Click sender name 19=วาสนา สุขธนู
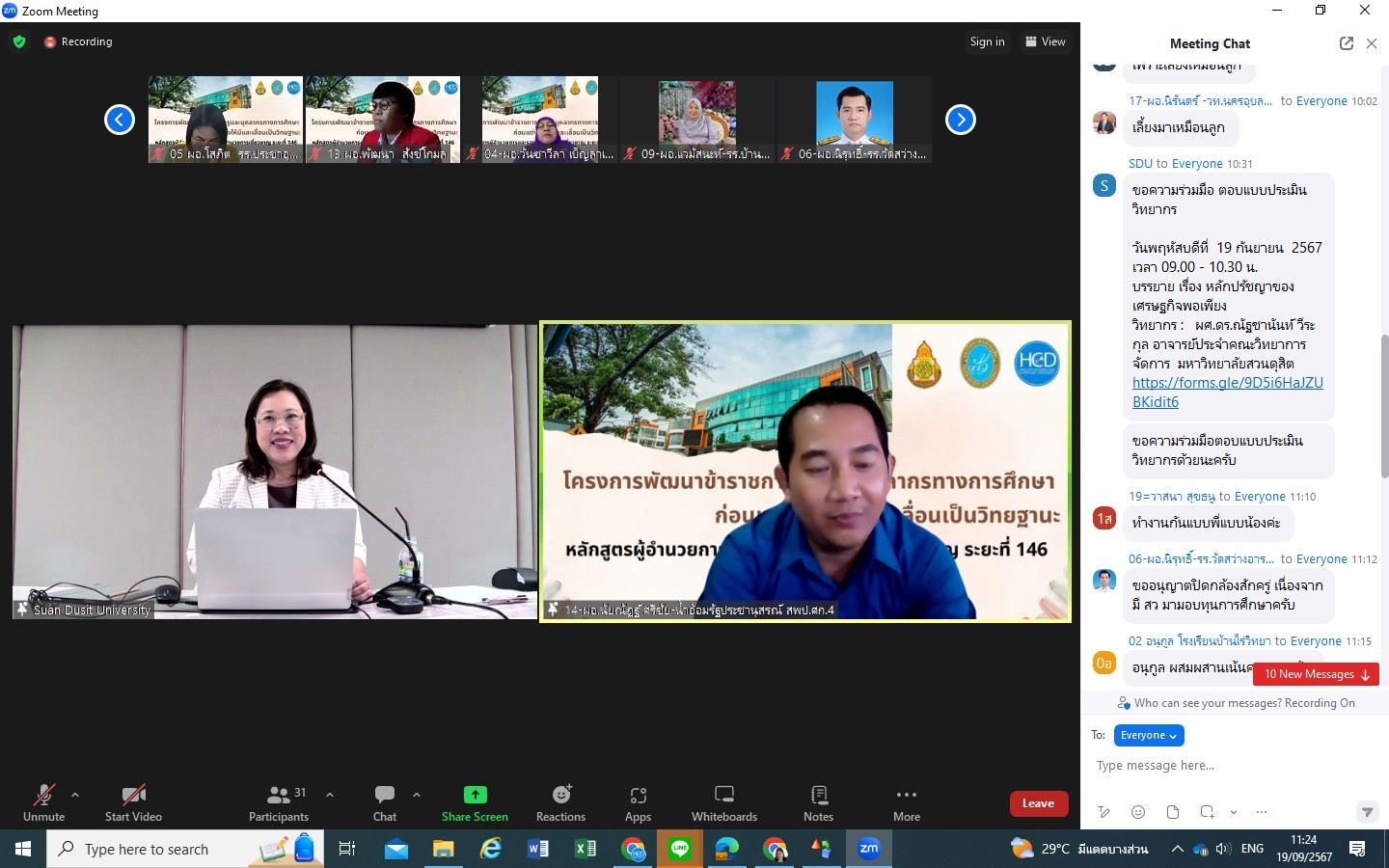1389x868 pixels. pyautogui.click(x=1172, y=496)
